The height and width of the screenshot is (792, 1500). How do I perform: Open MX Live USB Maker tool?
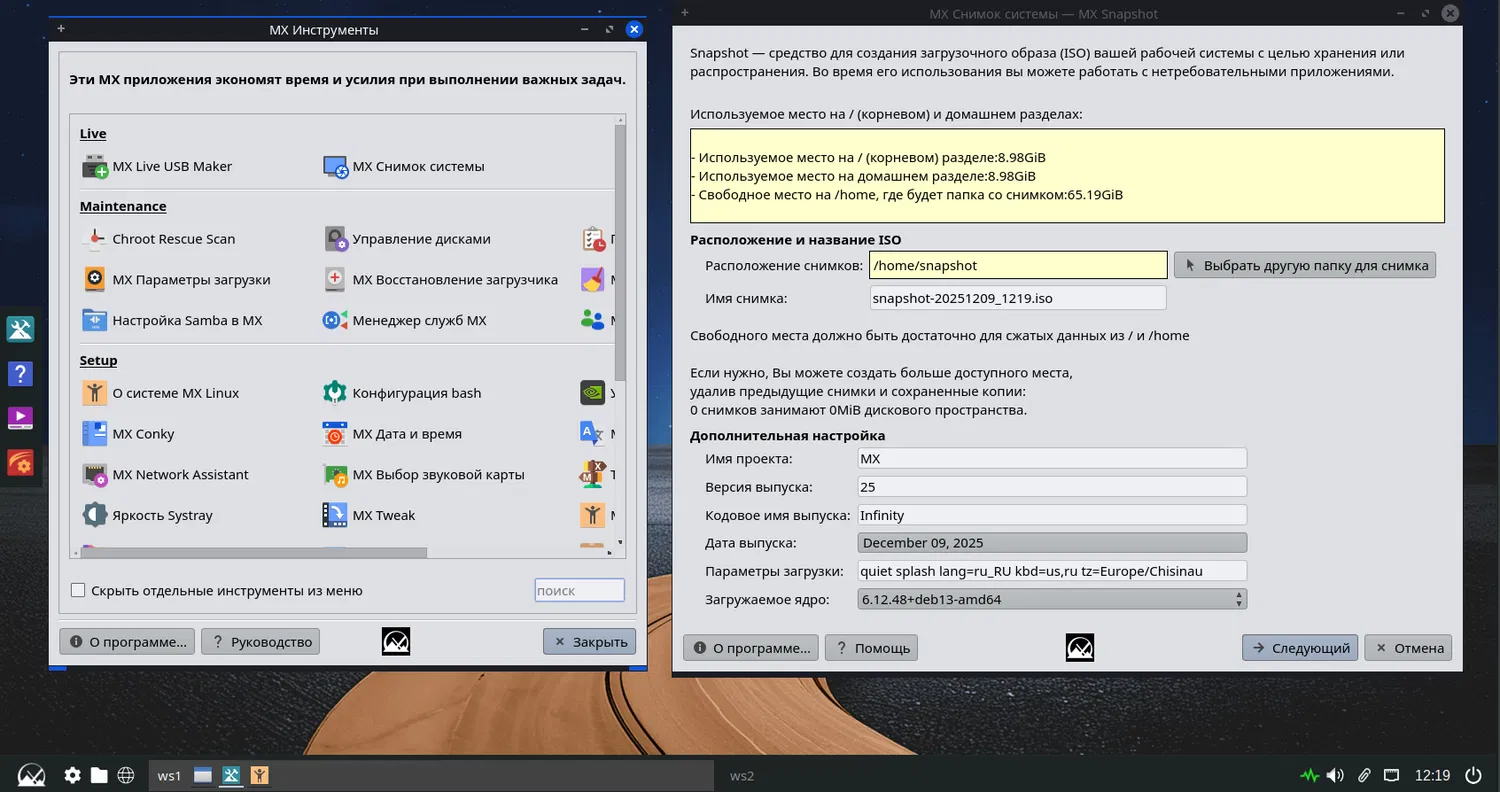(157, 166)
